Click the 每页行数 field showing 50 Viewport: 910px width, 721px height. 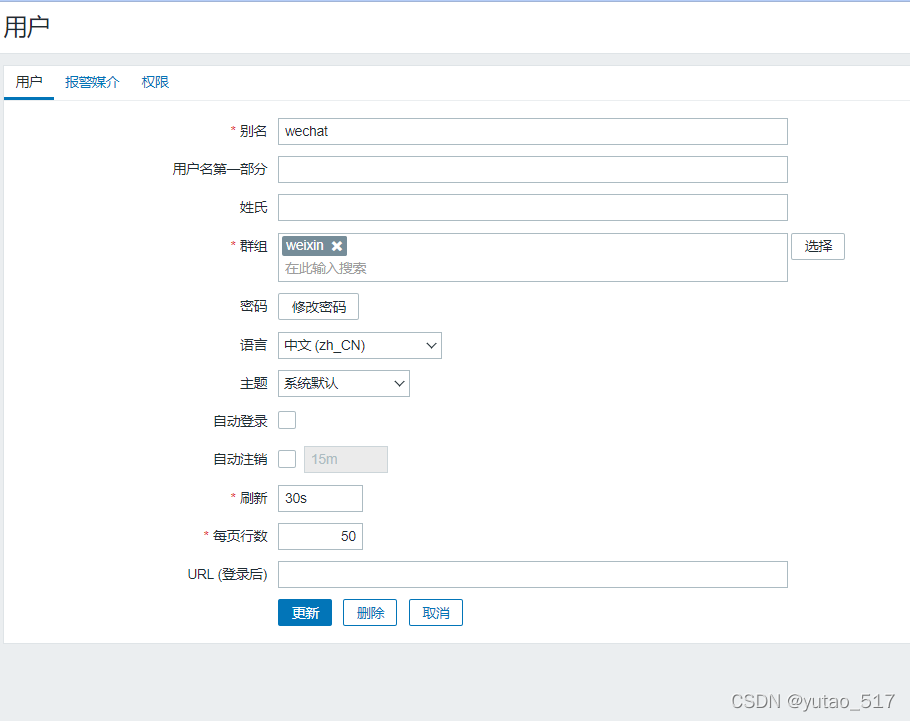coord(320,536)
